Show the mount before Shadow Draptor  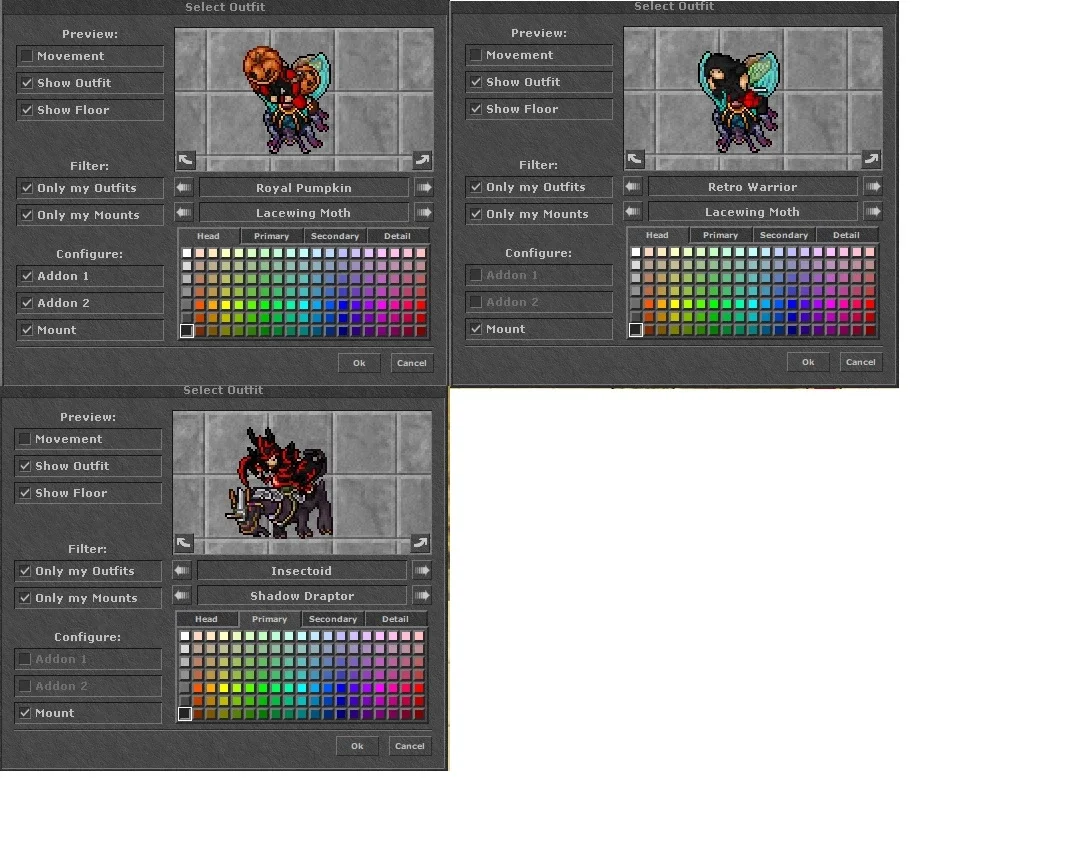click(182, 596)
